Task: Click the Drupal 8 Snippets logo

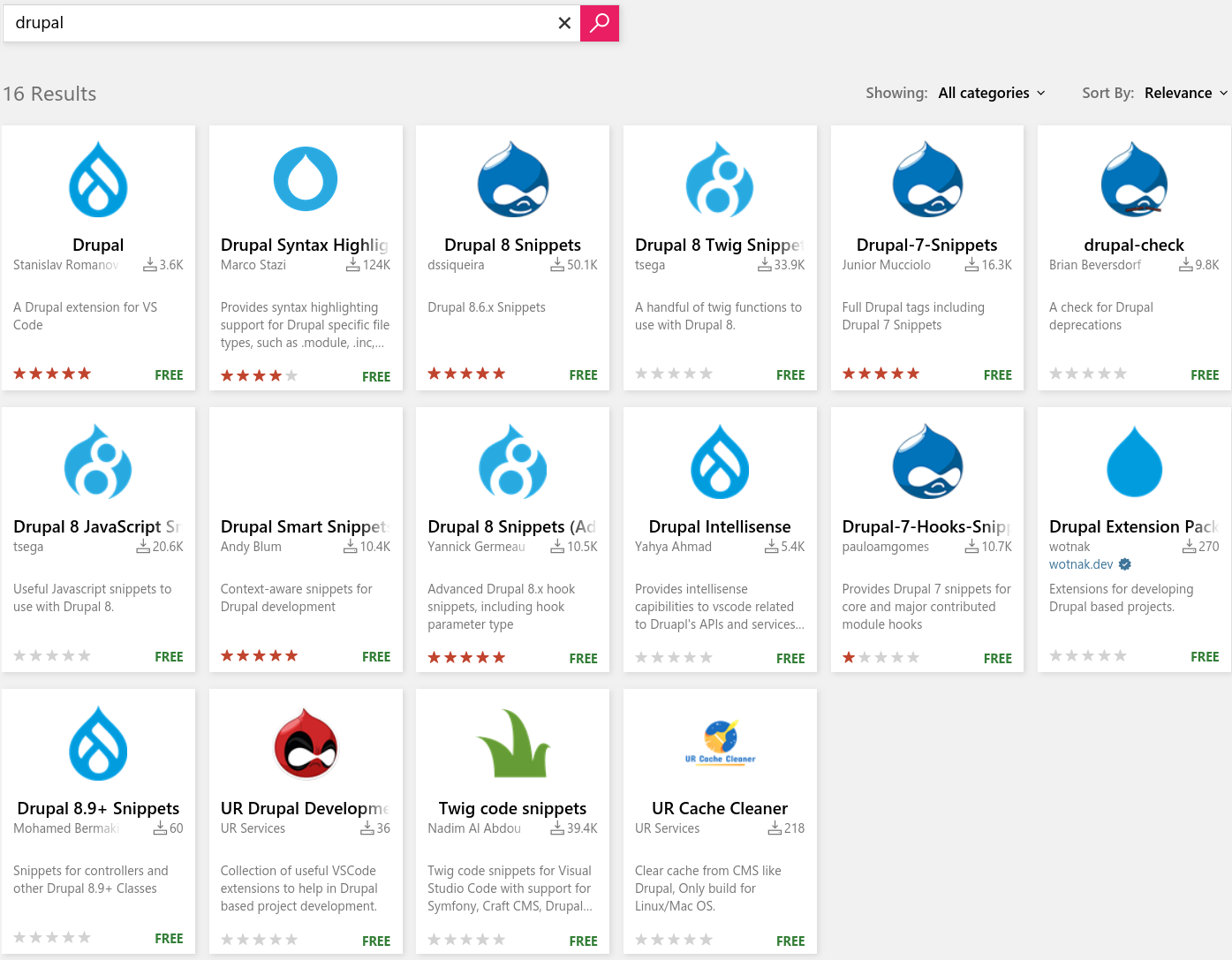Action: point(512,179)
